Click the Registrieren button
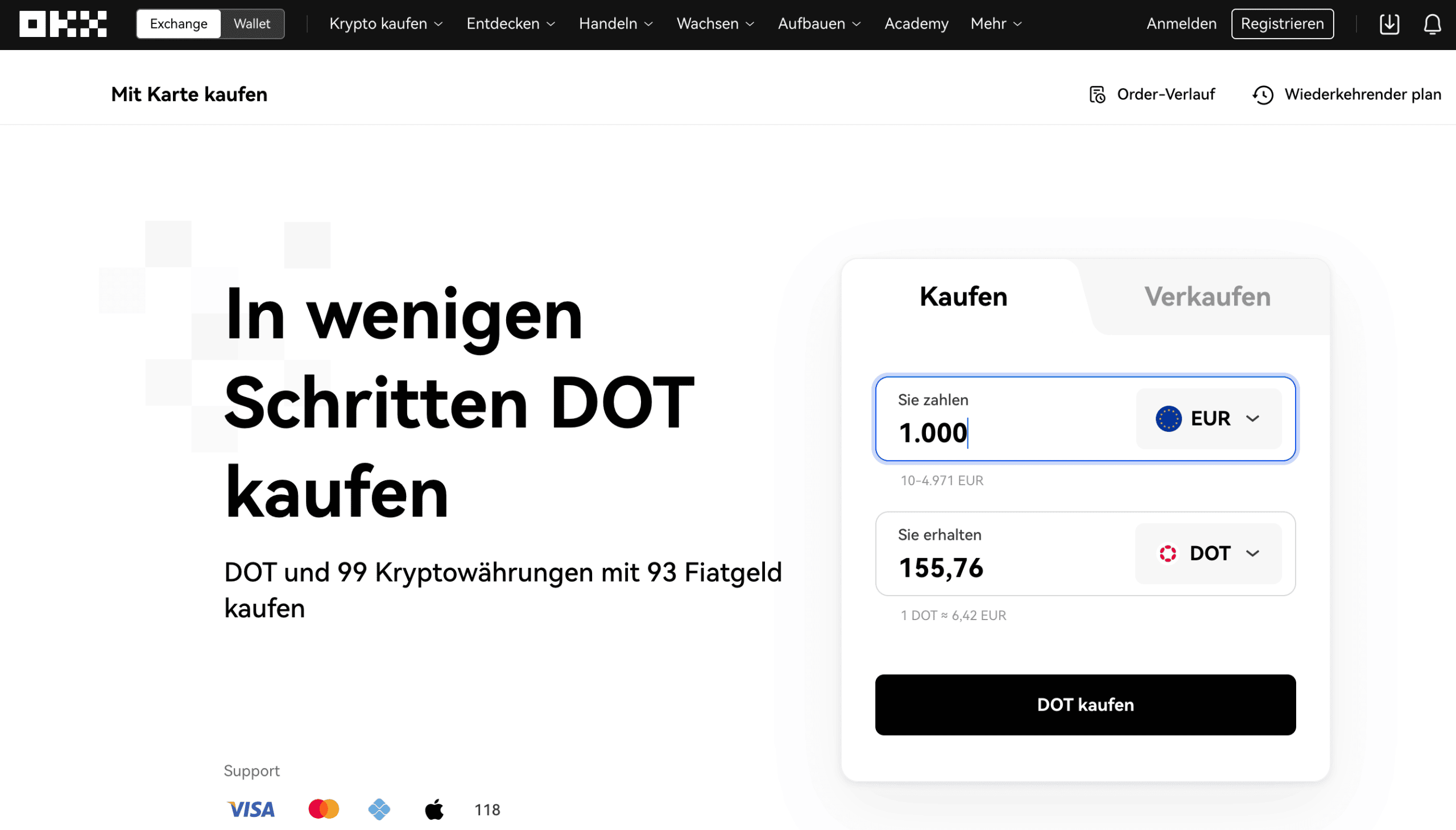 1282,24
